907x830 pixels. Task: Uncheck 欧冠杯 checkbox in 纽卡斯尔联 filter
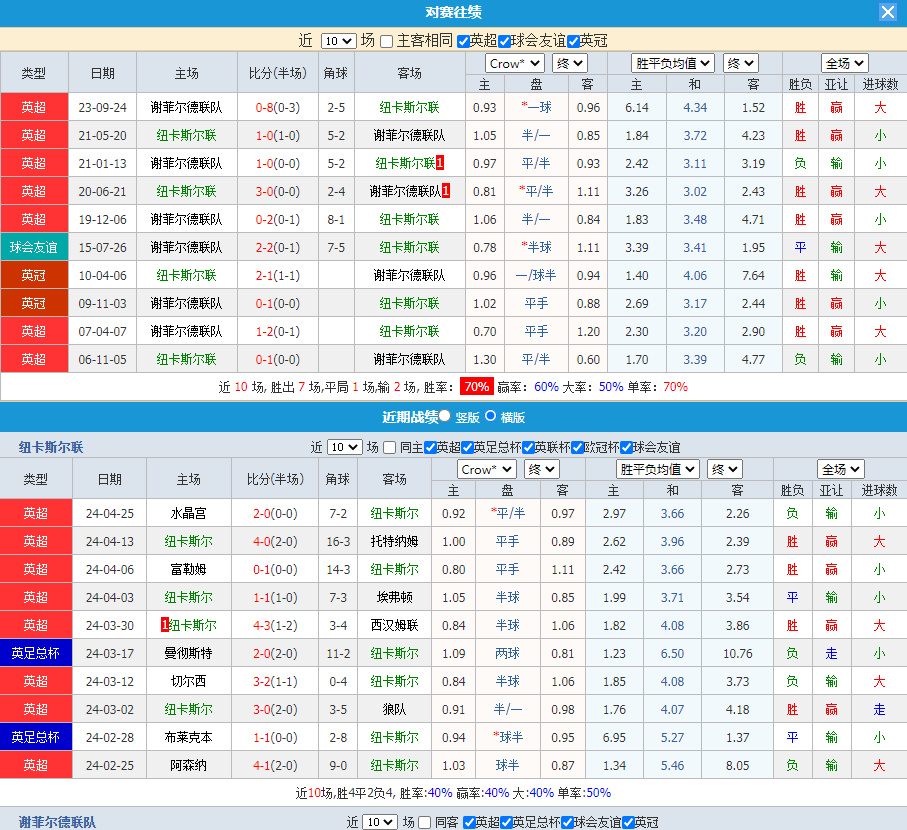point(577,448)
